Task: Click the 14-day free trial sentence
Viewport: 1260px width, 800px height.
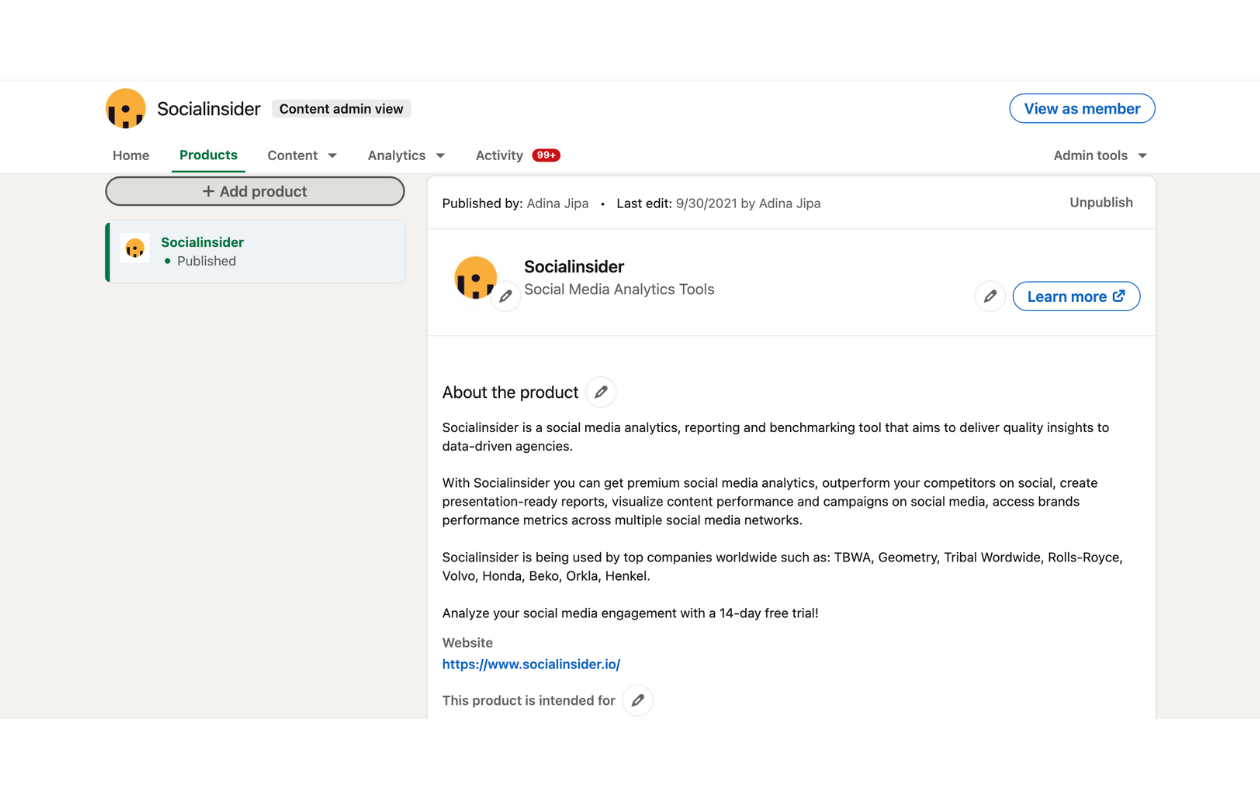Action: (630, 613)
